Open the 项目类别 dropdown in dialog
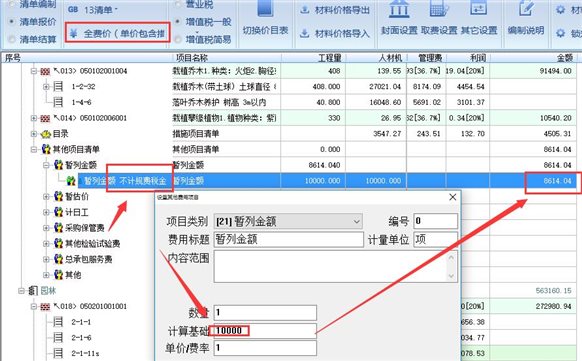 pyautogui.click(x=288, y=221)
